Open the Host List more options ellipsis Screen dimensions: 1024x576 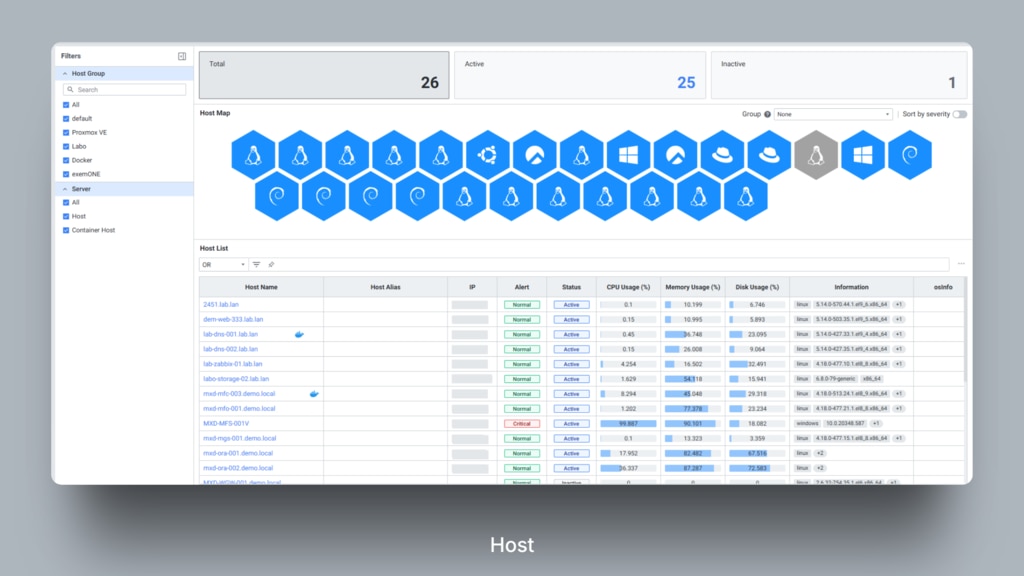(x=961, y=264)
